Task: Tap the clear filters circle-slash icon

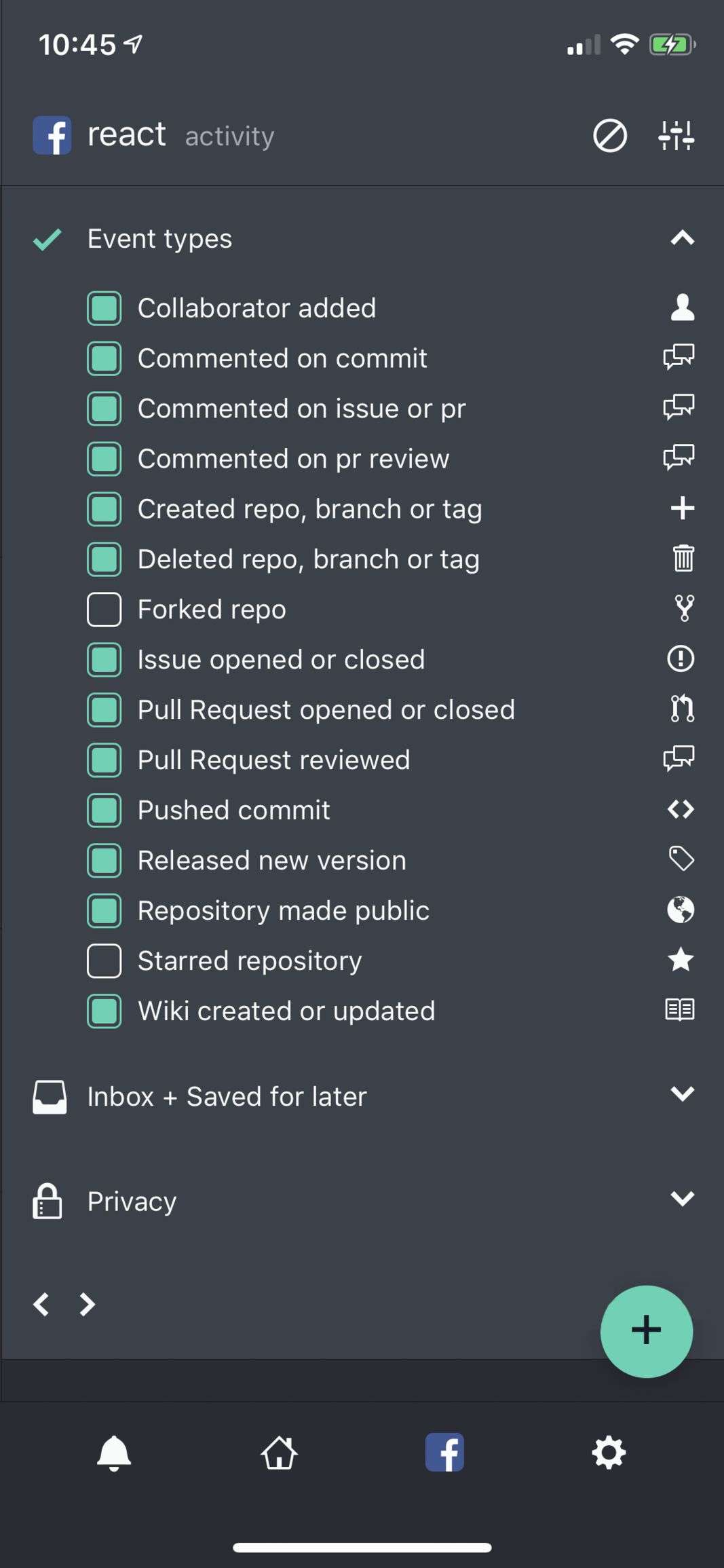Action: (609, 136)
